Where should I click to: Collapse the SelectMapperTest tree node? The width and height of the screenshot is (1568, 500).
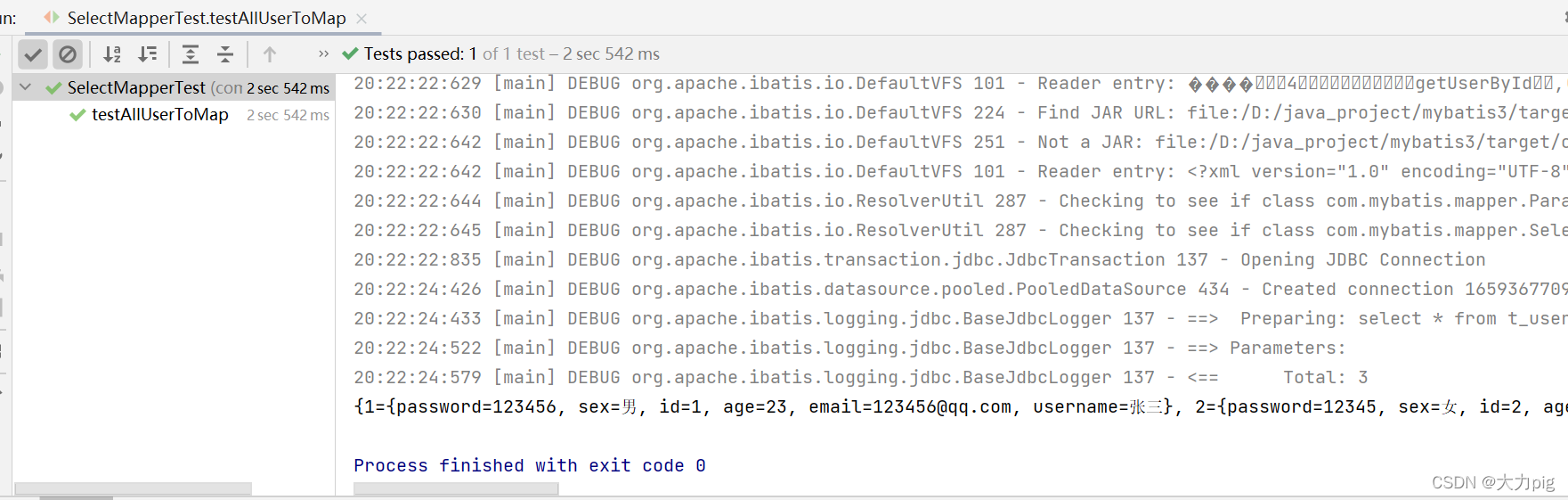pos(26,87)
